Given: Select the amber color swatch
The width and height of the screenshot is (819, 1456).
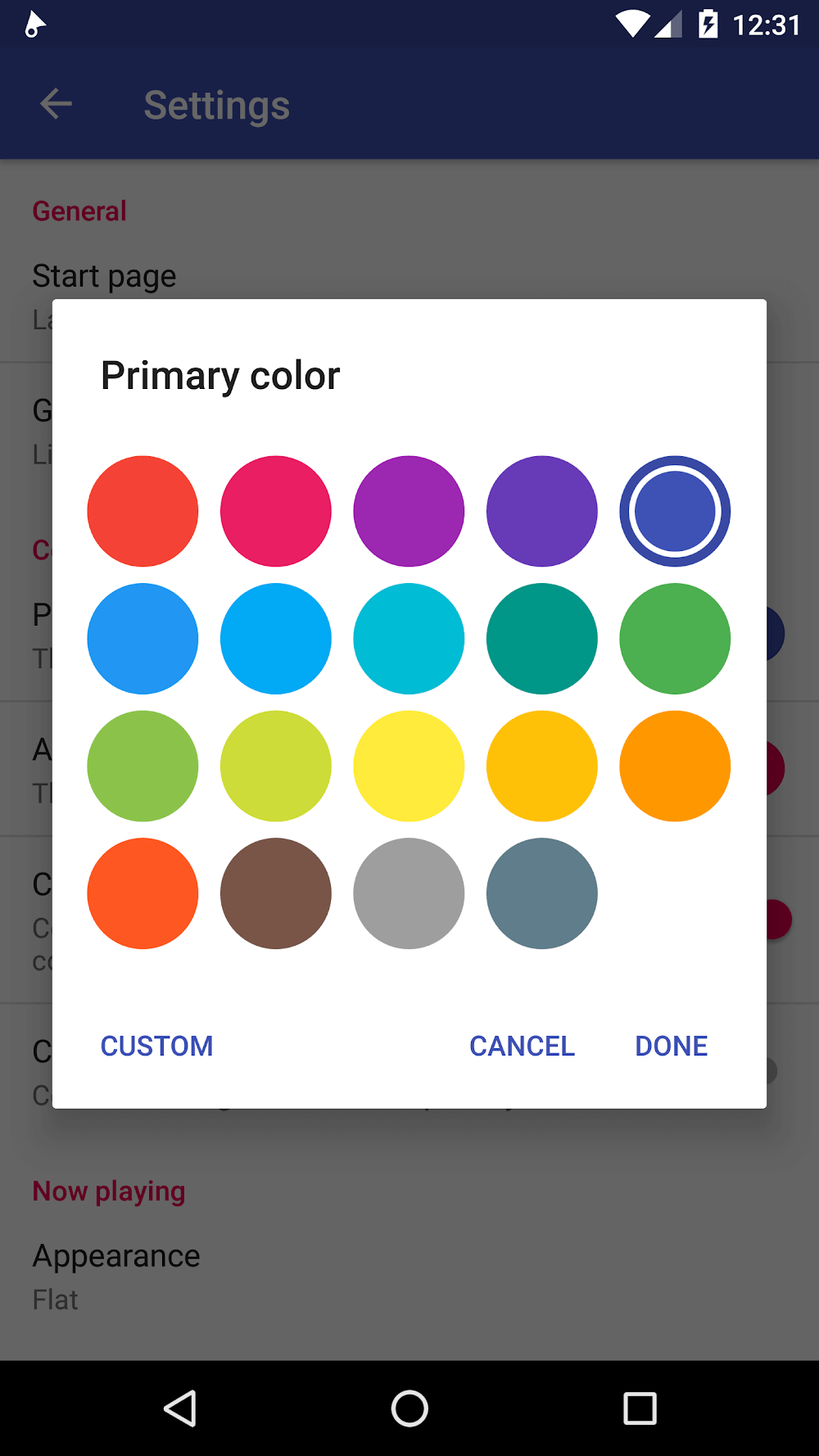Looking at the screenshot, I should [541, 766].
